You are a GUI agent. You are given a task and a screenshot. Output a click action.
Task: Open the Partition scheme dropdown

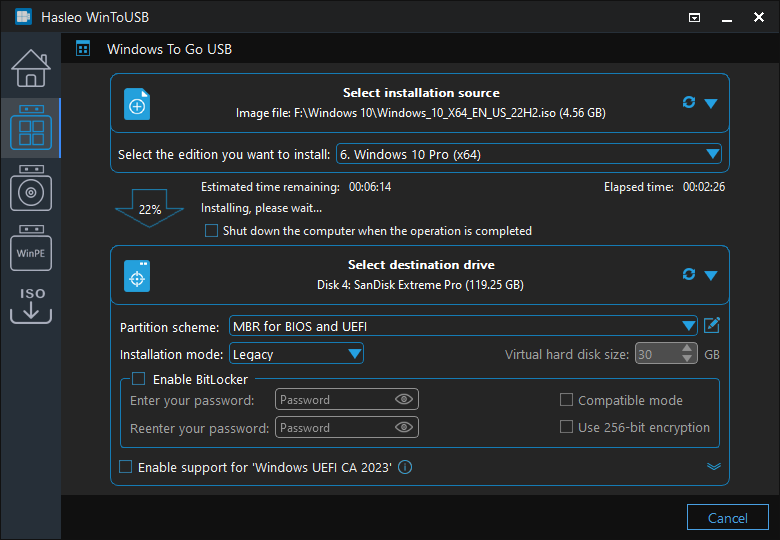pos(463,326)
